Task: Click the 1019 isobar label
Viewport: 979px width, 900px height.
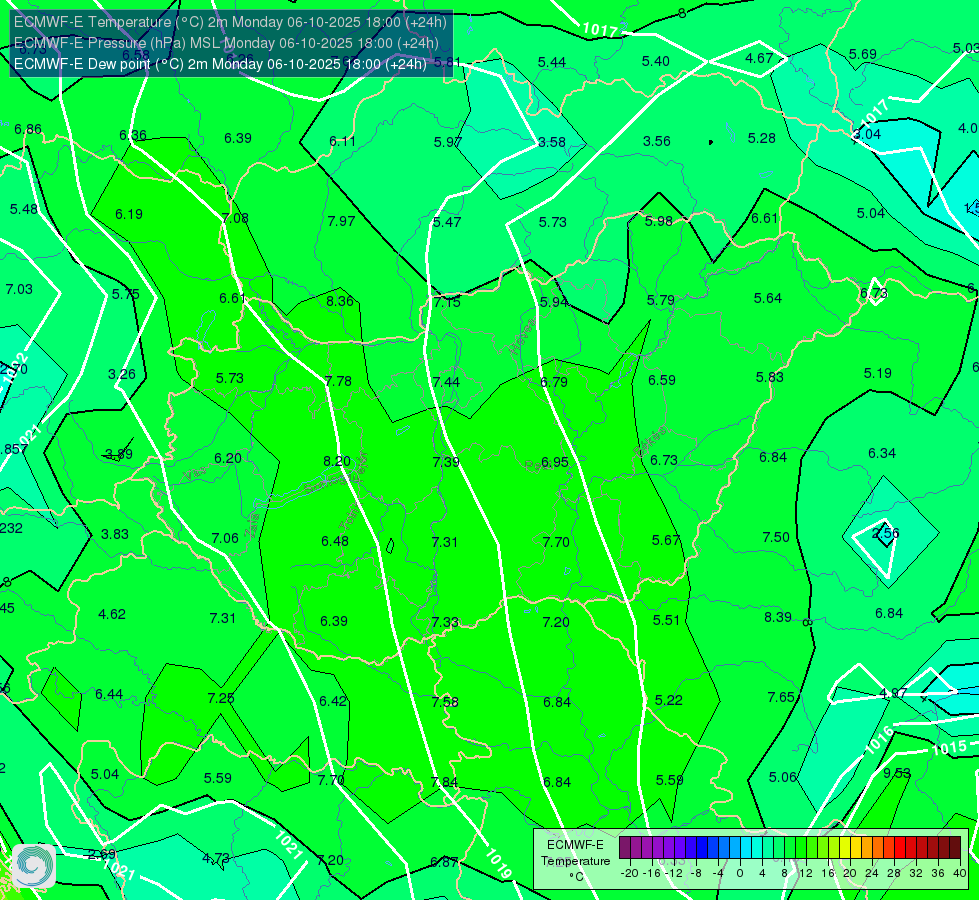Action: point(498,864)
